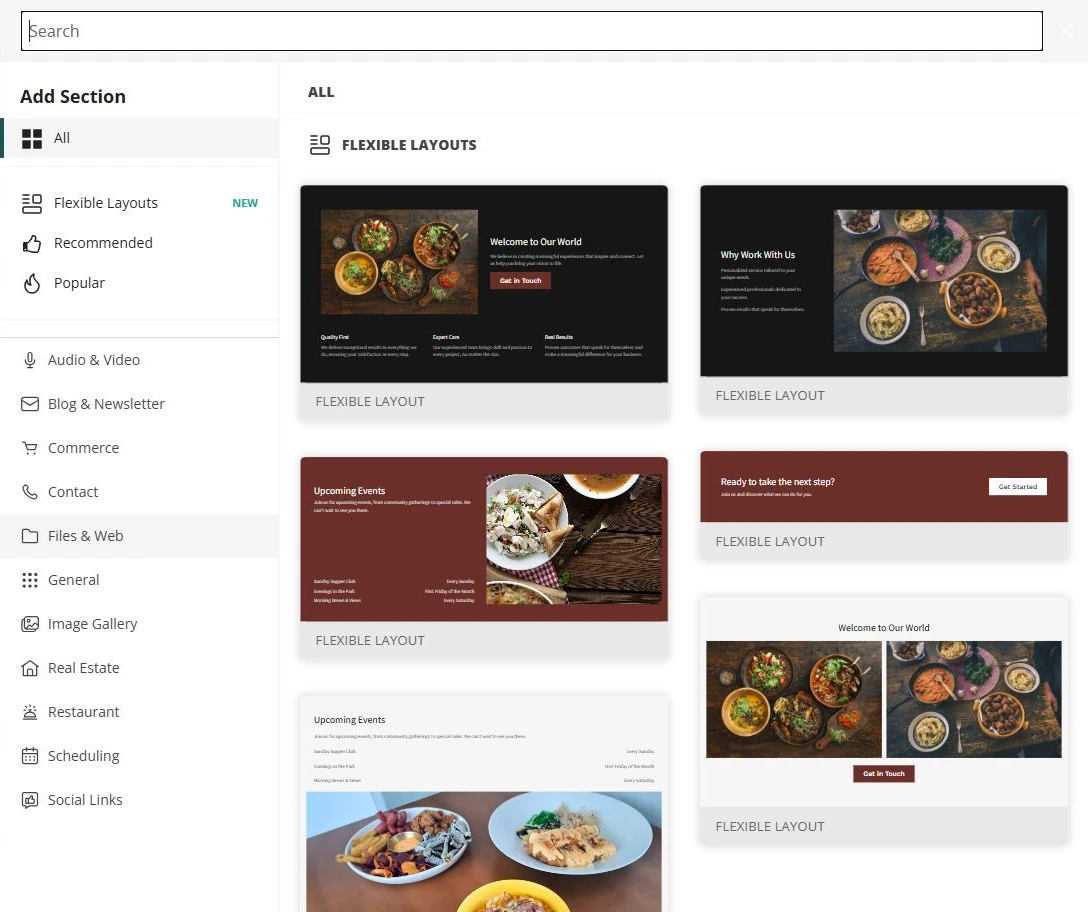Click the General dots grid icon
Image resolution: width=1088 pixels, height=912 pixels.
30,580
